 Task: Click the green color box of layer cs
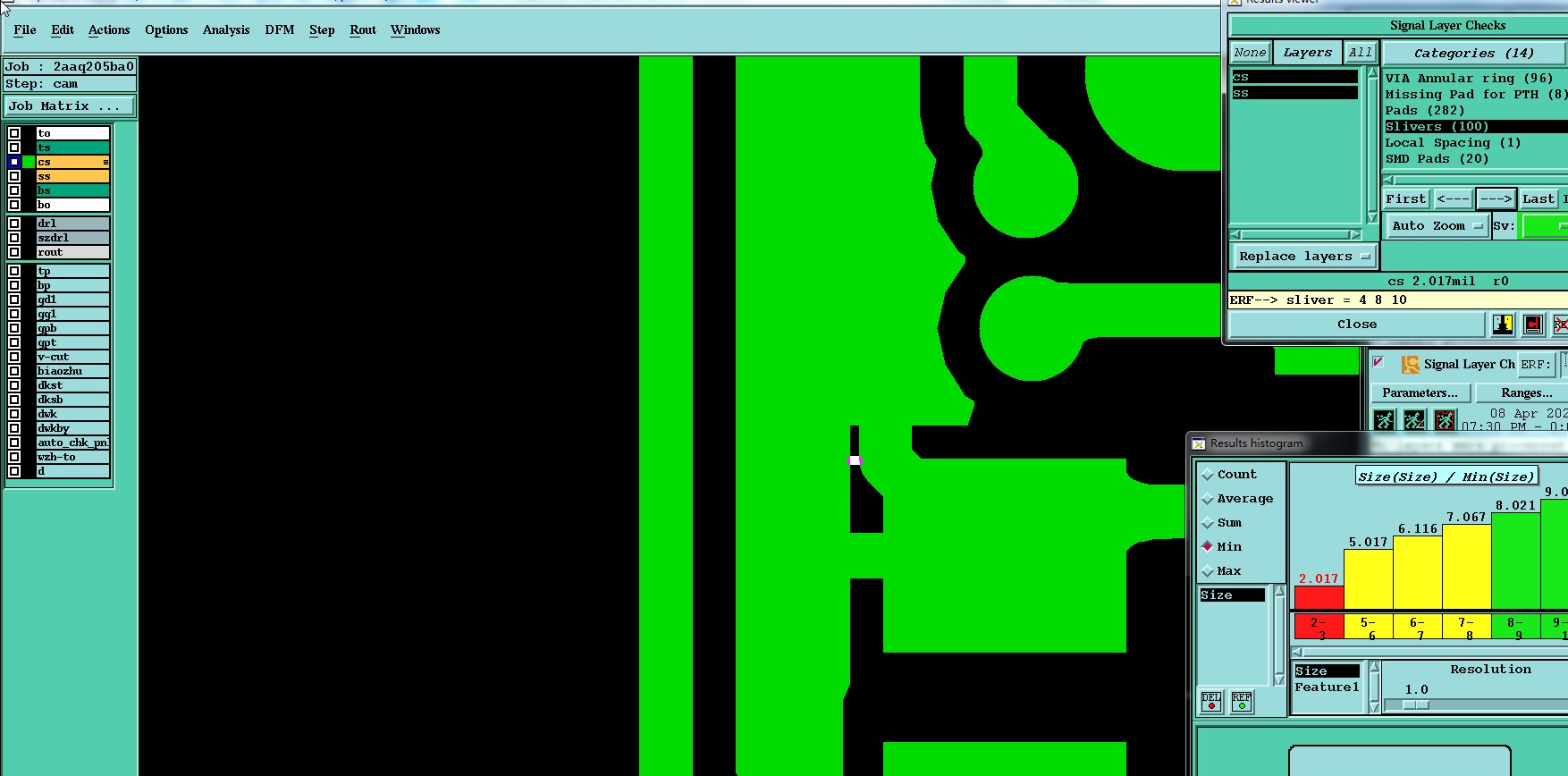pos(29,162)
